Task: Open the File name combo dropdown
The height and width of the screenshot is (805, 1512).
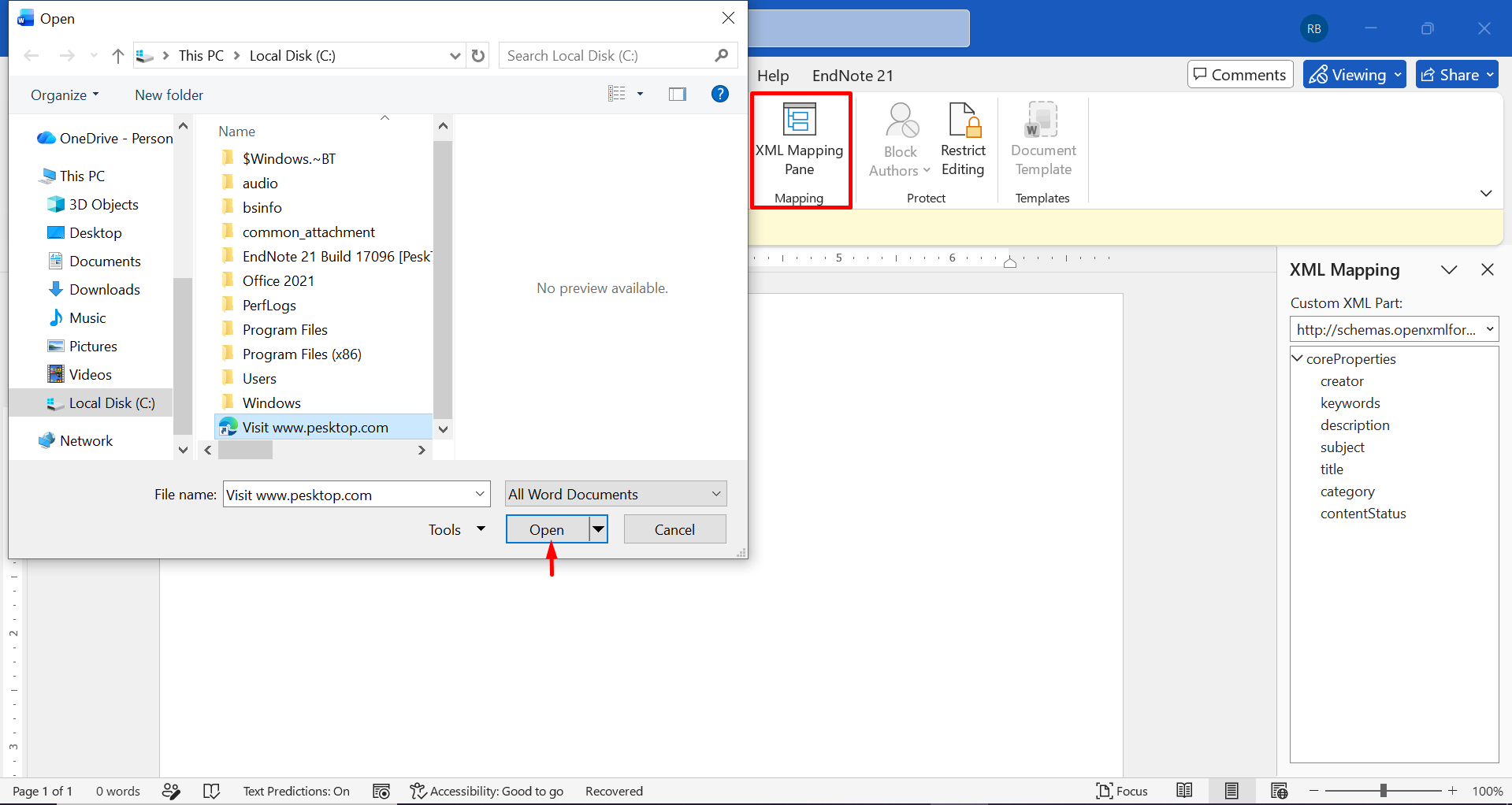Action: pos(479,494)
